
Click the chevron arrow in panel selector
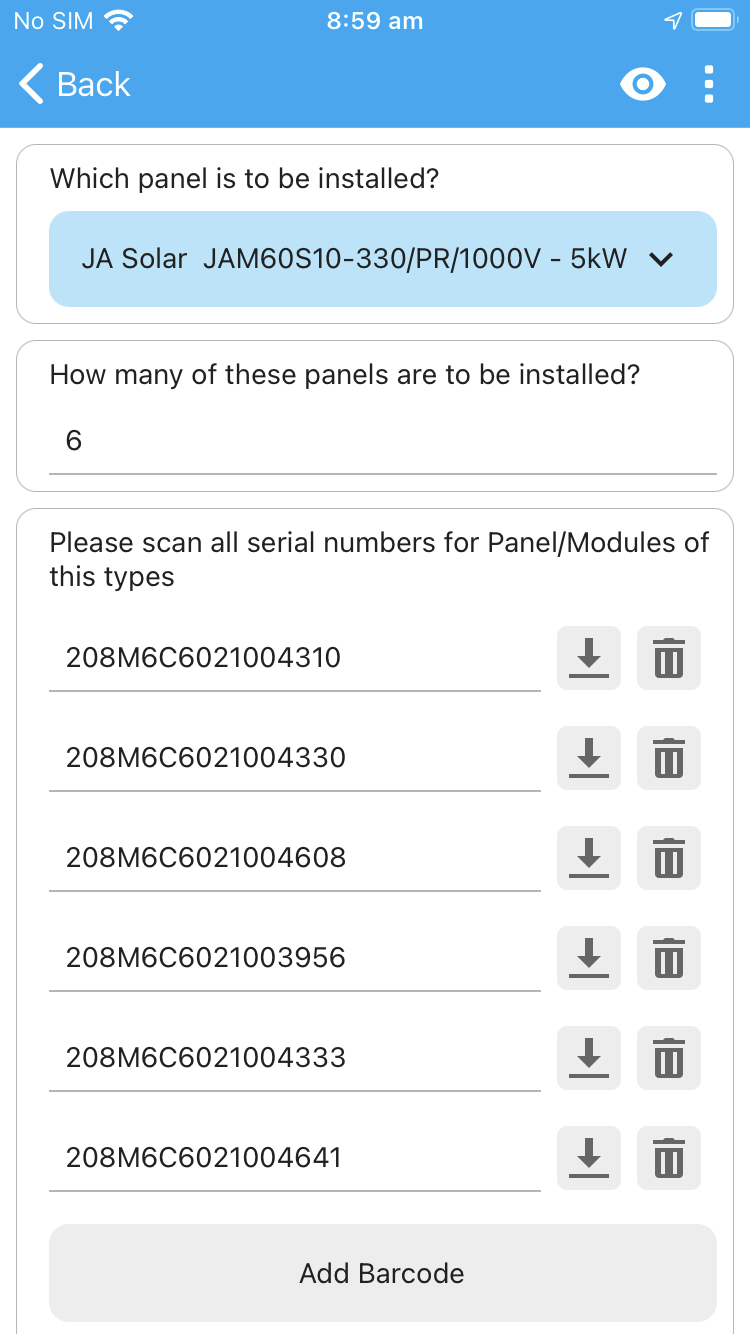coord(661,260)
